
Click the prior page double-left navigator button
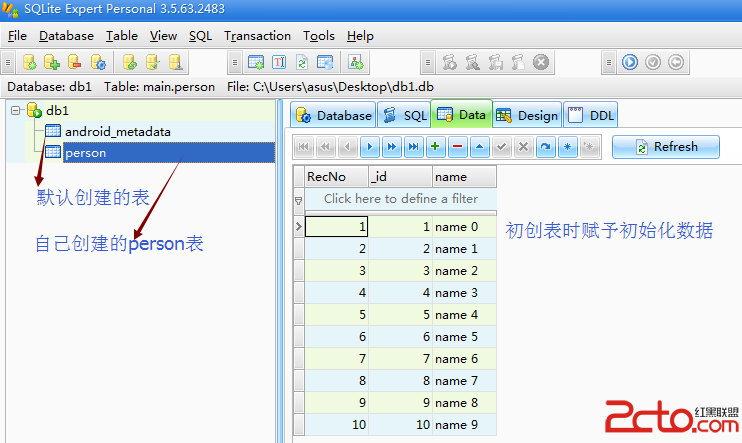click(325, 147)
